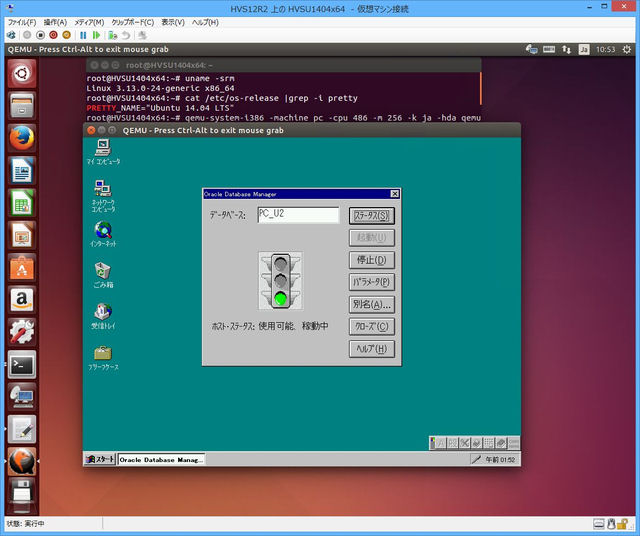
Task: Click the checkpoint icon in Hyper-V toolbar
Action: (113, 36)
